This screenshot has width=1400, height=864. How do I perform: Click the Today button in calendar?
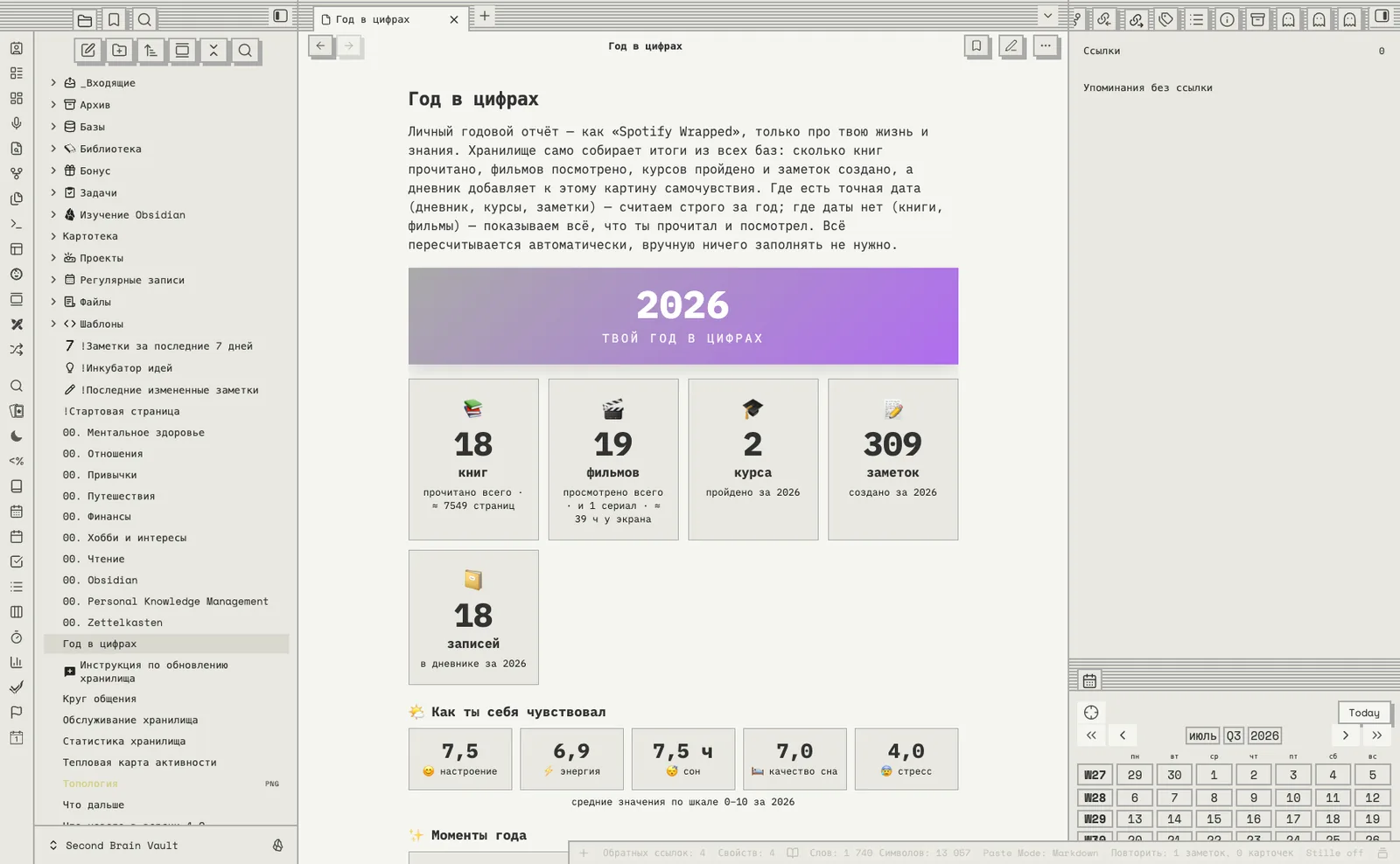pos(1363,713)
